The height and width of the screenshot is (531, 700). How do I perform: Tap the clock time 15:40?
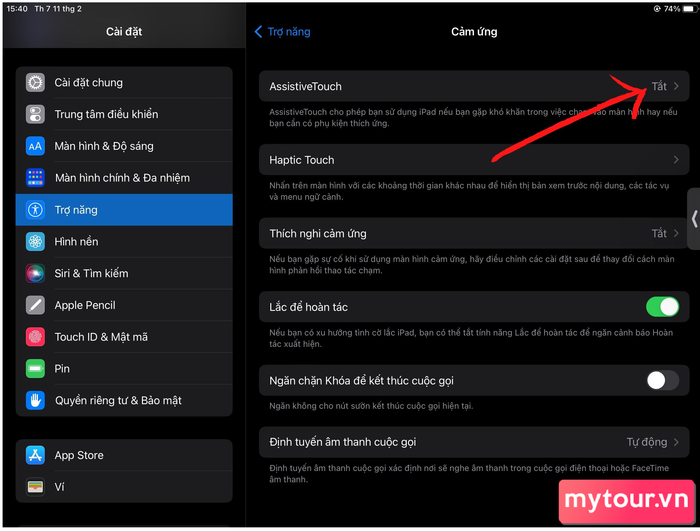pos(17,9)
